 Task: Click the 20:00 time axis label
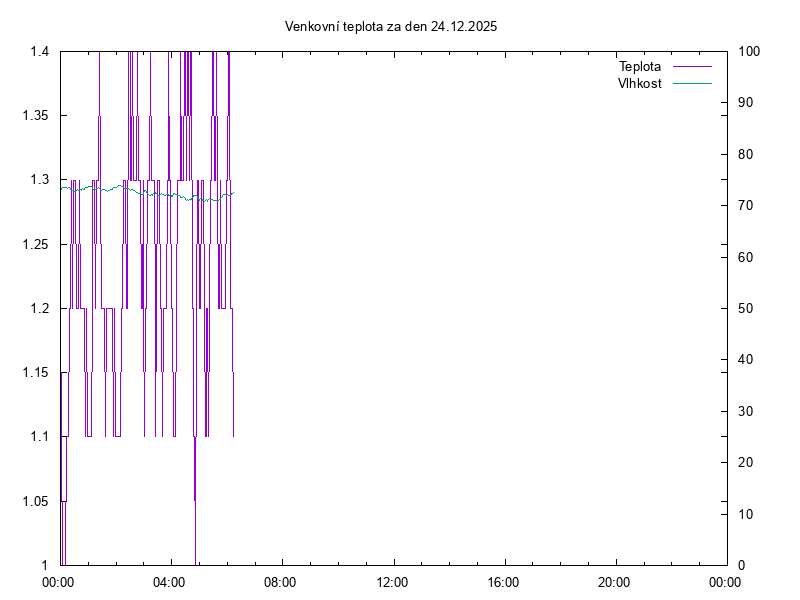click(614, 582)
